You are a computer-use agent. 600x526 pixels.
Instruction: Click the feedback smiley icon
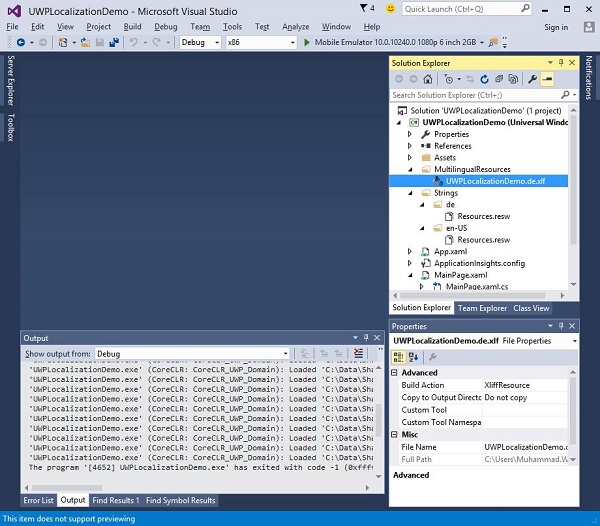tap(390, 8)
